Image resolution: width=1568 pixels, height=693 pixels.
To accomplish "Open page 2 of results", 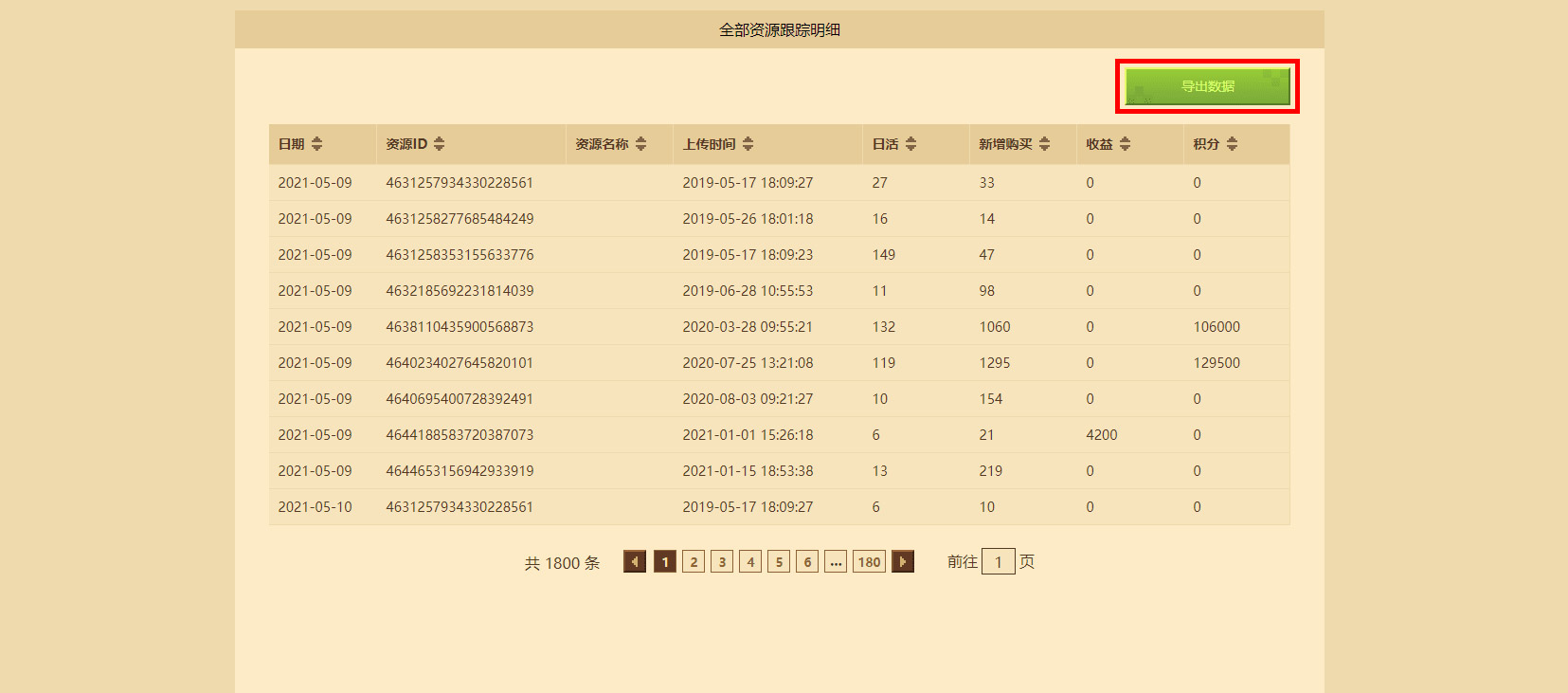I will pyautogui.click(x=694, y=562).
